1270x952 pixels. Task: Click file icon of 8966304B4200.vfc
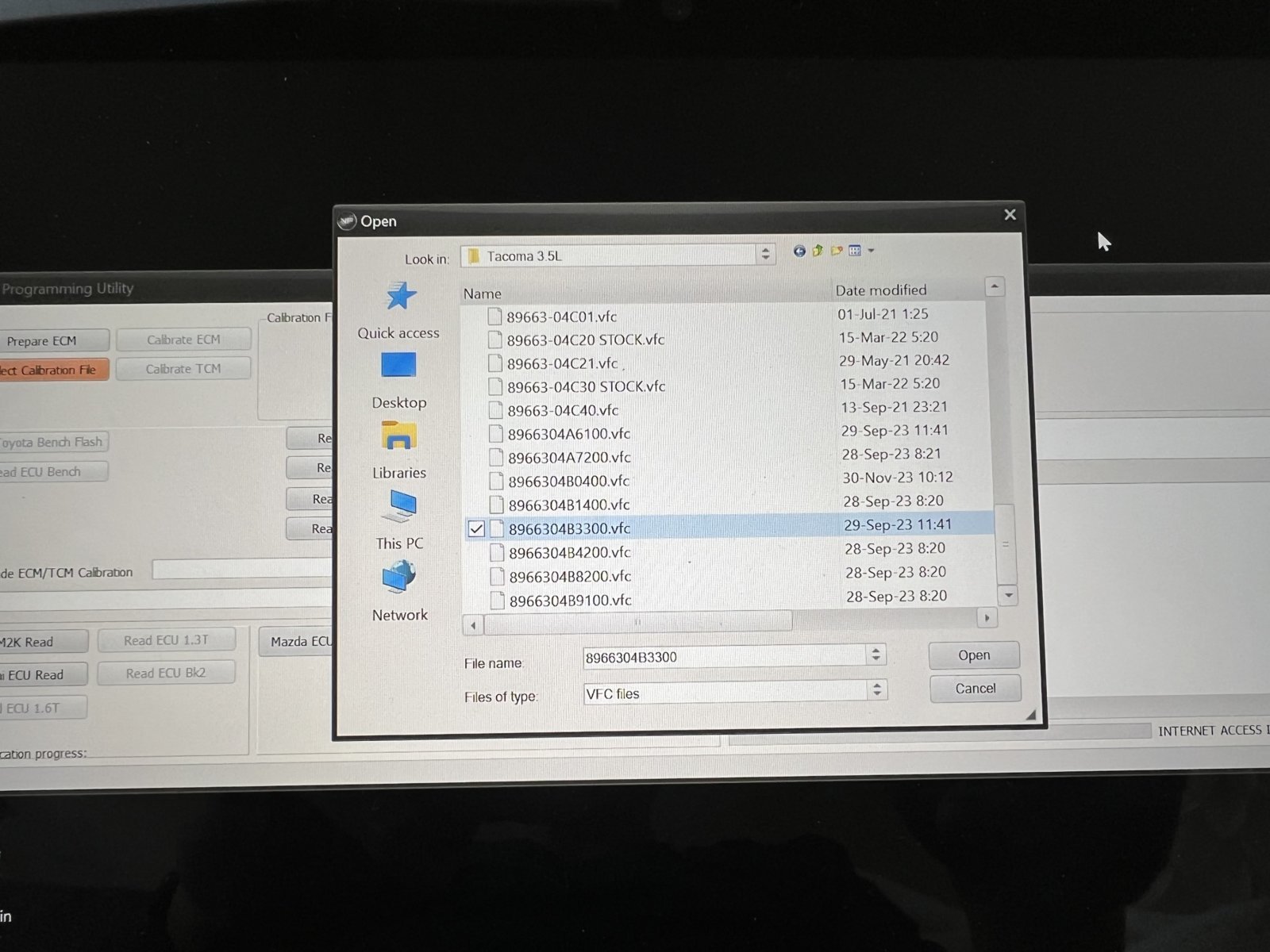(x=497, y=552)
